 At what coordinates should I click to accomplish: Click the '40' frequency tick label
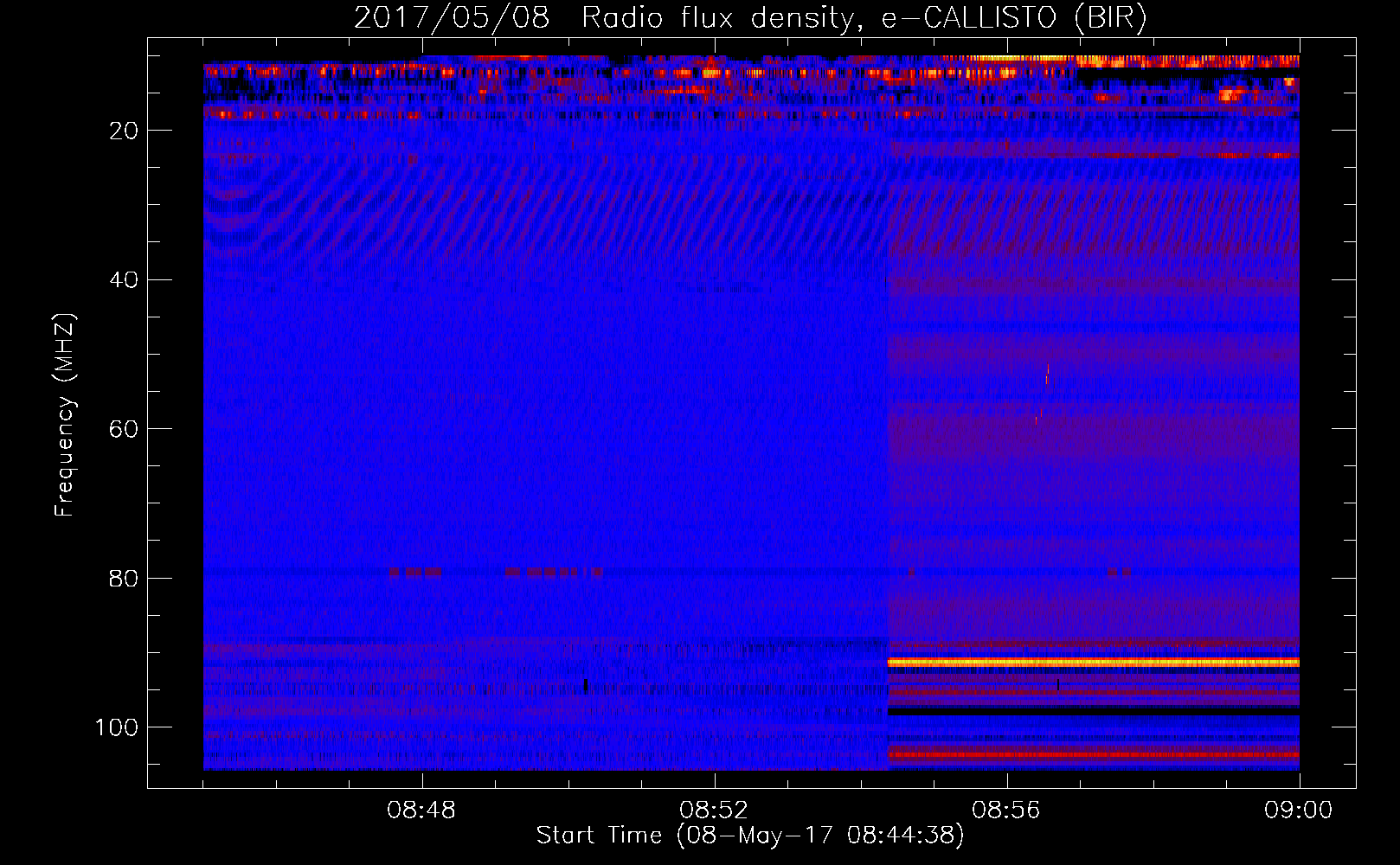(124, 280)
